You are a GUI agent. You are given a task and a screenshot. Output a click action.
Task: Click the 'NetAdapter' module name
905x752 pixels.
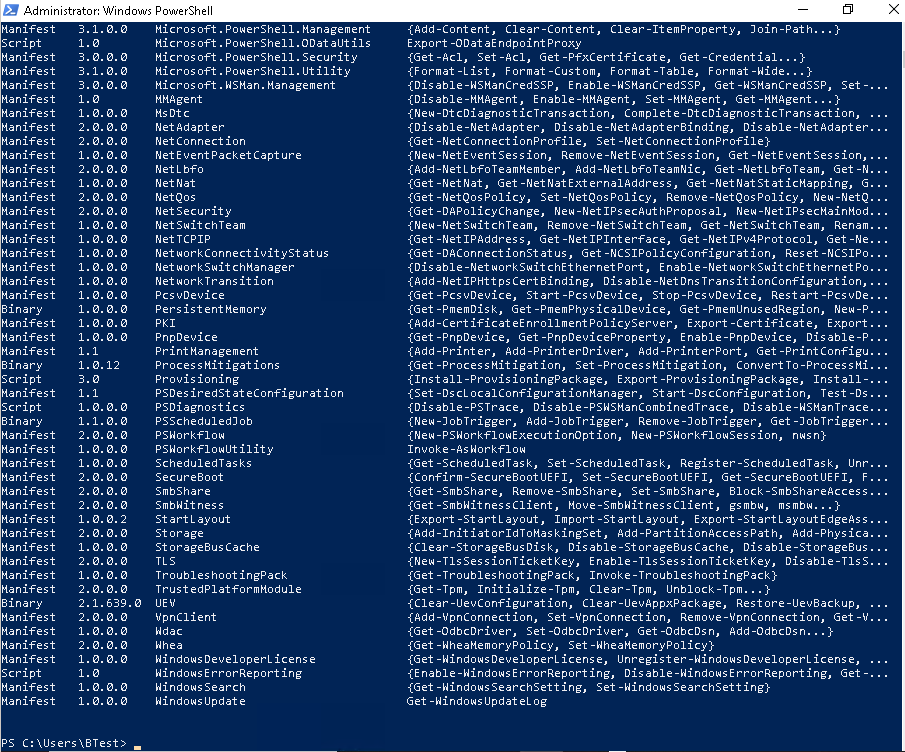(190, 128)
